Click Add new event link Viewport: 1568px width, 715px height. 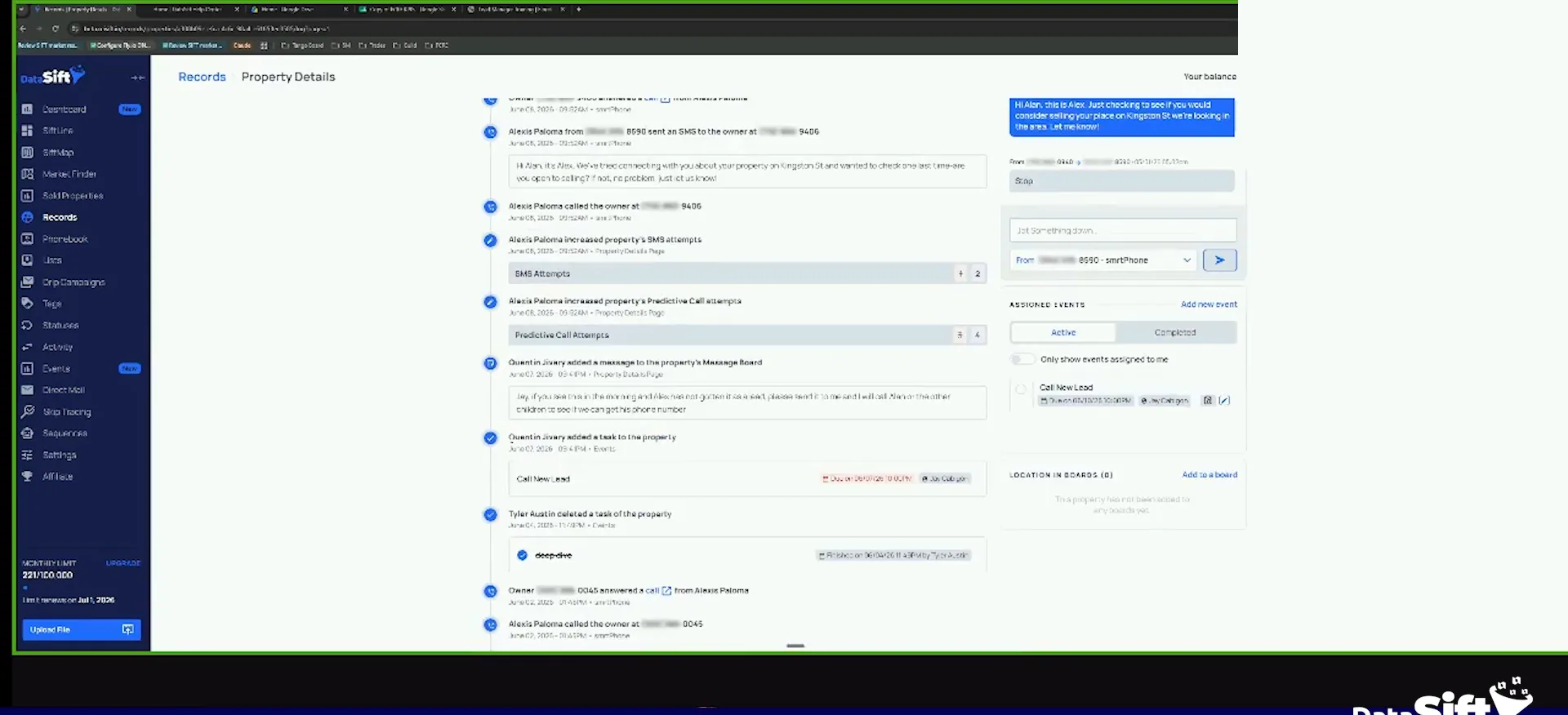pyautogui.click(x=1209, y=304)
